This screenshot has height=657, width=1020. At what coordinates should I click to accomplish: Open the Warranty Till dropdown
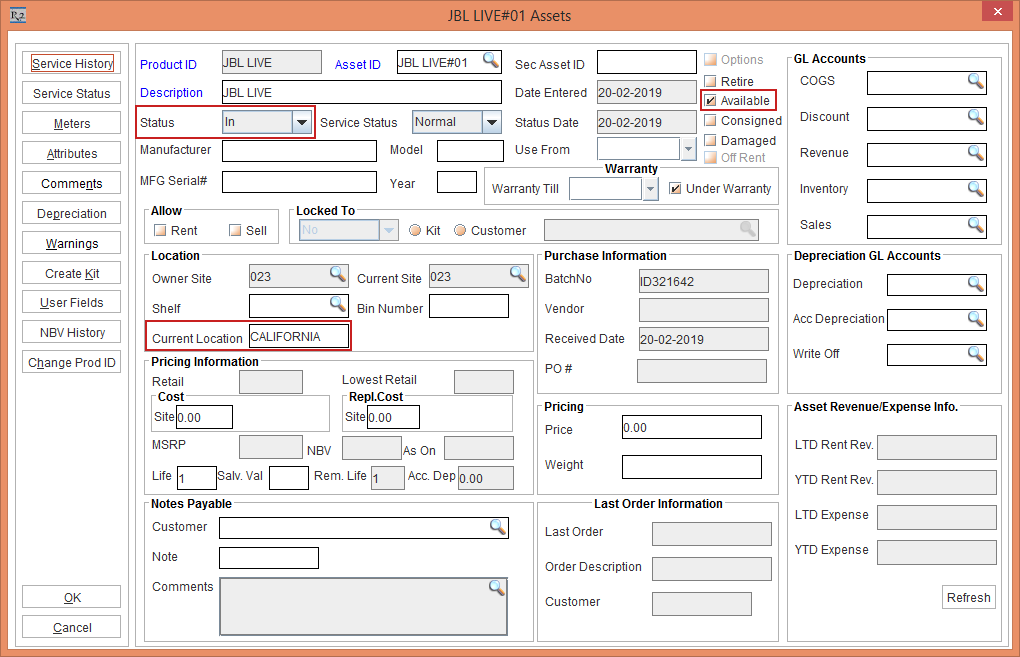point(650,189)
